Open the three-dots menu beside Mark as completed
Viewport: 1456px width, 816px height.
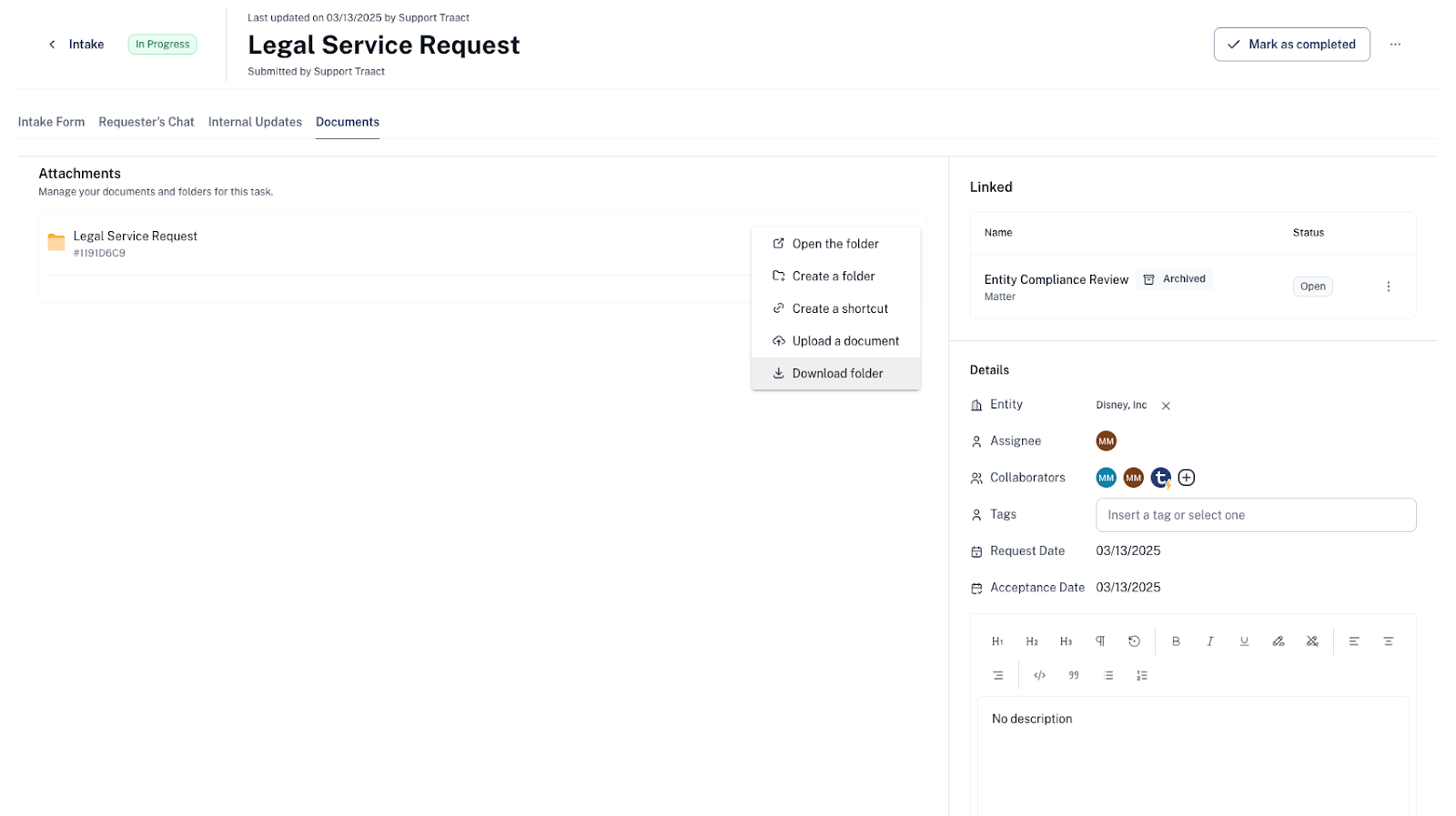point(1395,45)
